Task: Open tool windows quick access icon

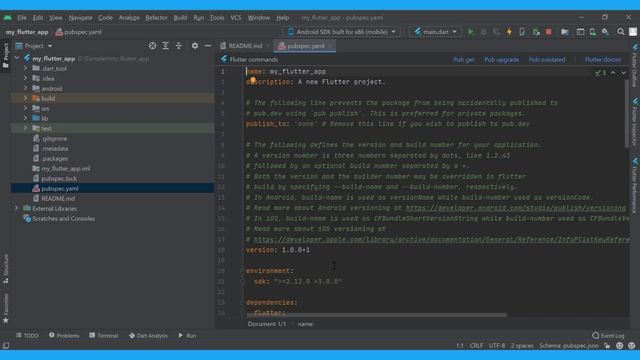Action: tap(6, 345)
